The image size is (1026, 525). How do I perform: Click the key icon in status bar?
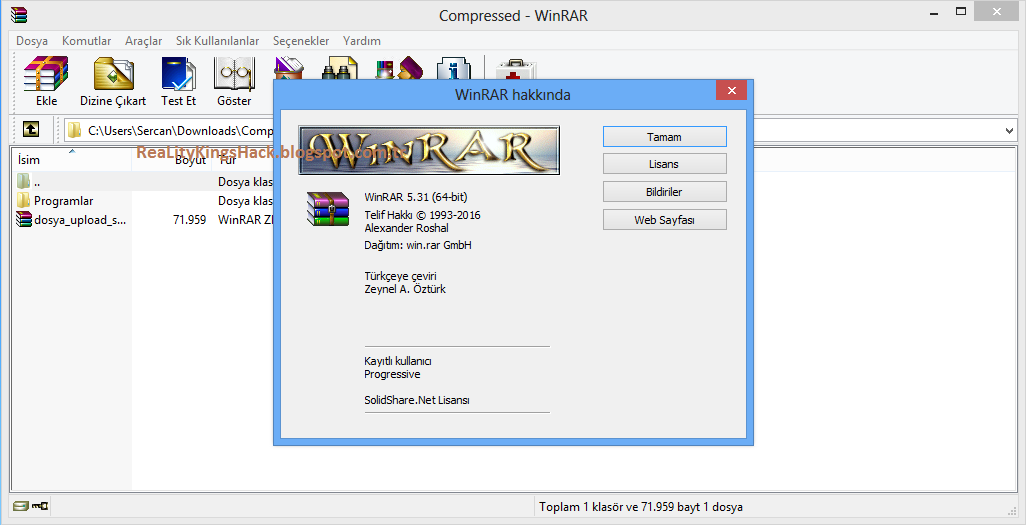41,506
